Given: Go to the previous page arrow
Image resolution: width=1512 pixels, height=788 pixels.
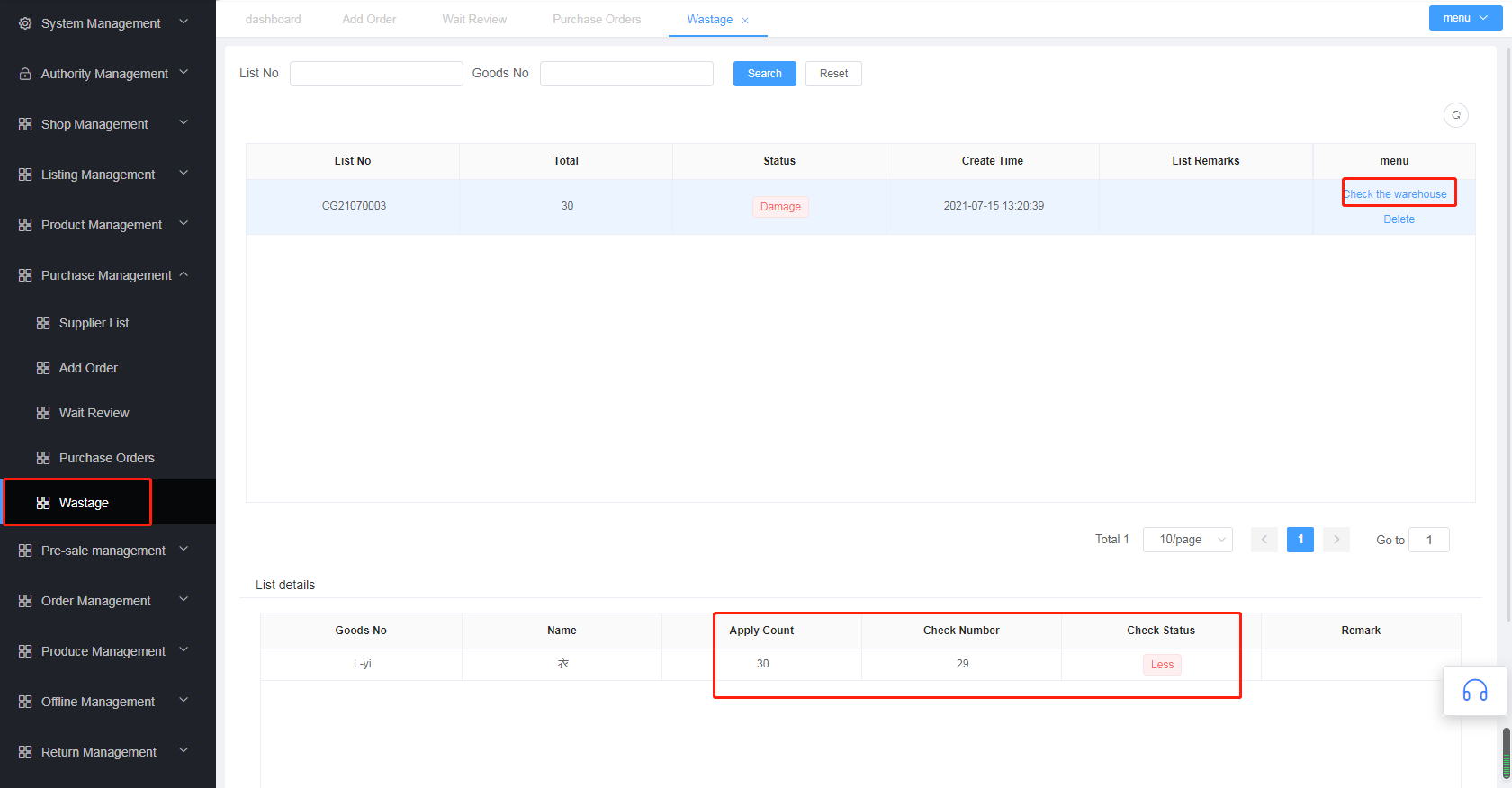Looking at the screenshot, I should (x=1264, y=540).
